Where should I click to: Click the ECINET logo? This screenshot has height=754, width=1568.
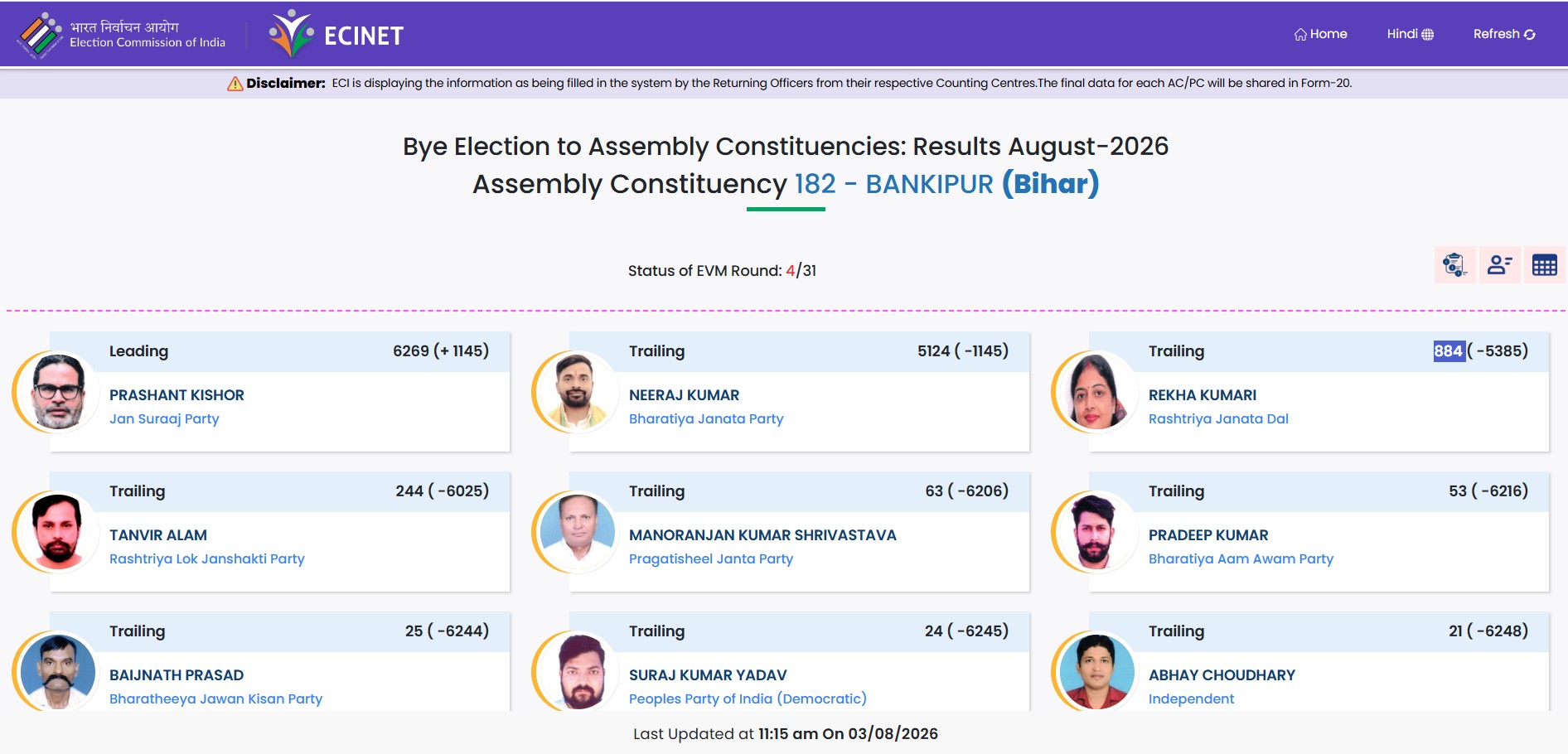[x=336, y=35]
